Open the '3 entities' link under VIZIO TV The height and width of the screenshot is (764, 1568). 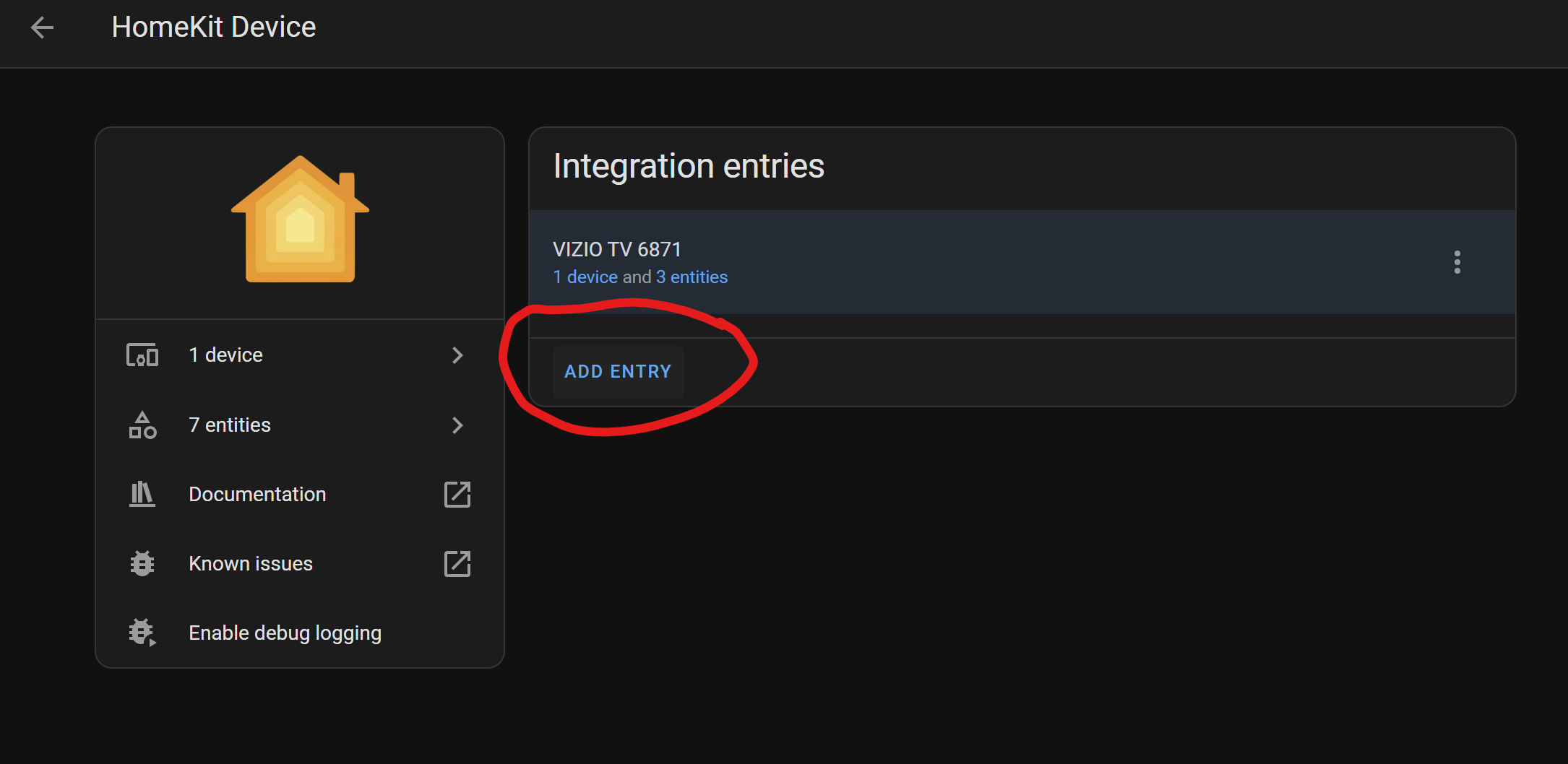(x=692, y=277)
